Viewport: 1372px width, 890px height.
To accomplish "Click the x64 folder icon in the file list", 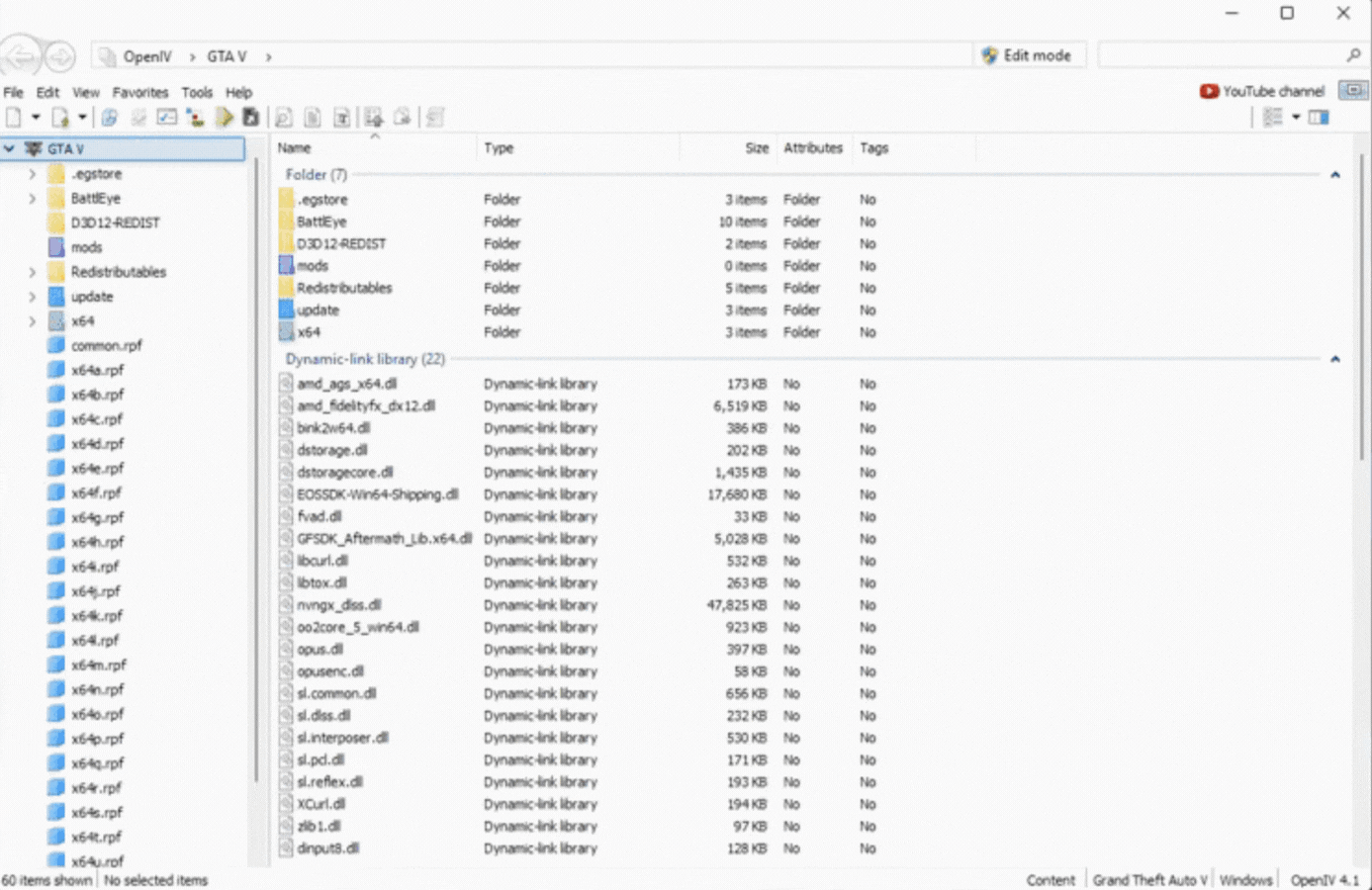I will click(286, 332).
